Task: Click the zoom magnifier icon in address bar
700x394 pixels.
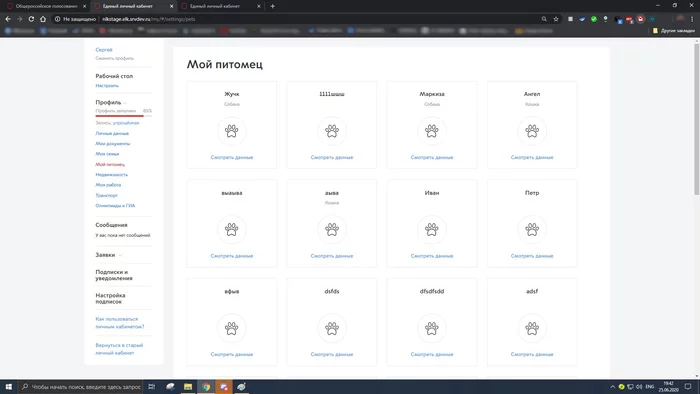Action: coord(544,19)
